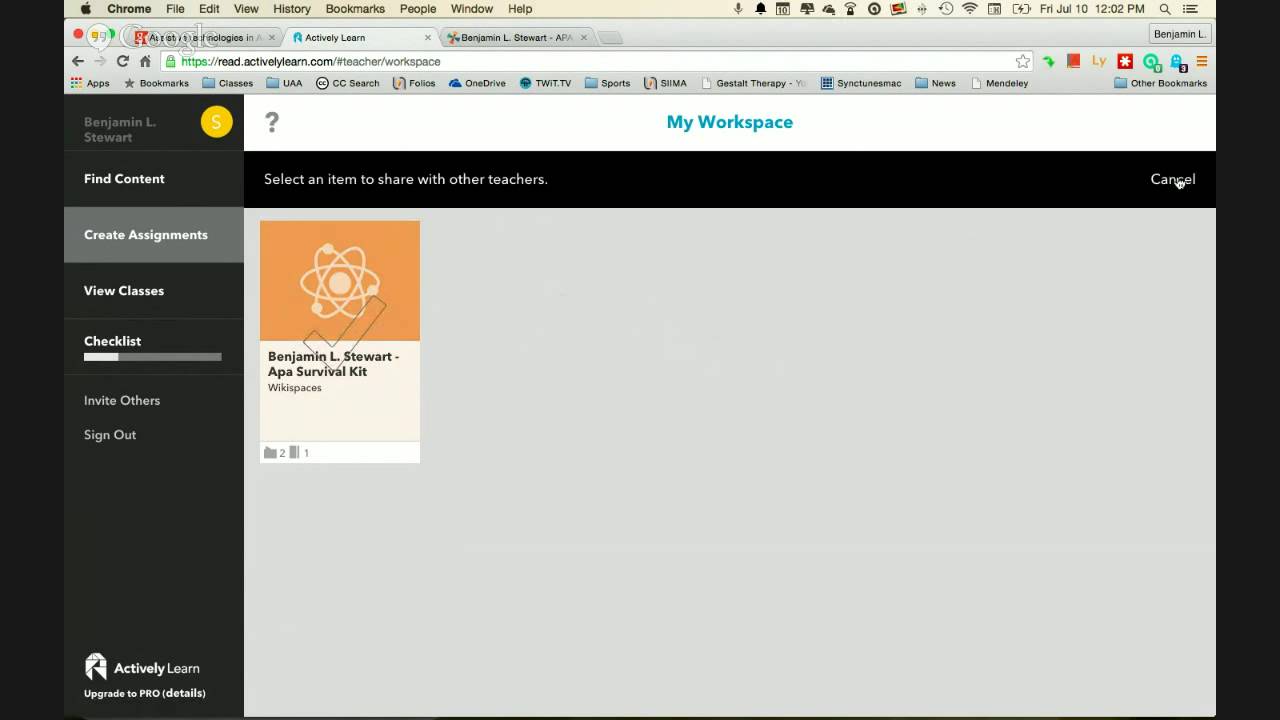Open Find Content in sidebar
The image size is (1280, 720).
point(153,179)
